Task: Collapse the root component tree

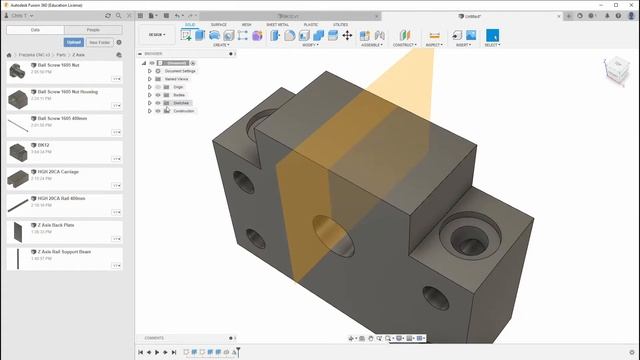Action: (144, 63)
